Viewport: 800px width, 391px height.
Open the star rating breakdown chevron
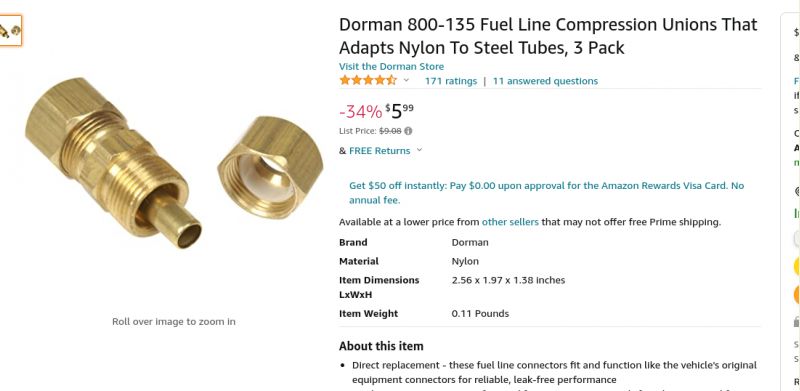coord(406,80)
